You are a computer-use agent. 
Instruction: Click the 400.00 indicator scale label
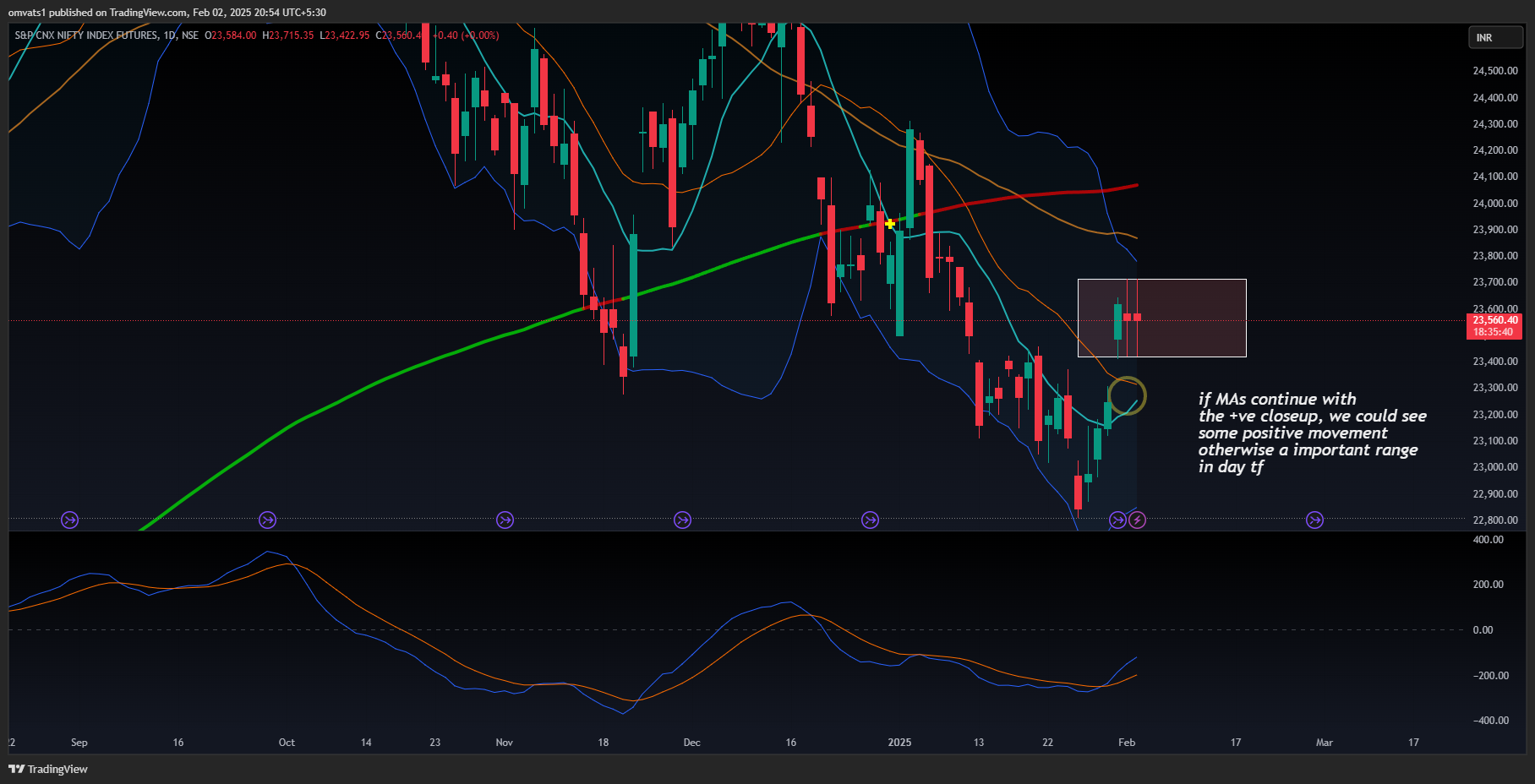pyautogui.click(x=1488, y=540)
